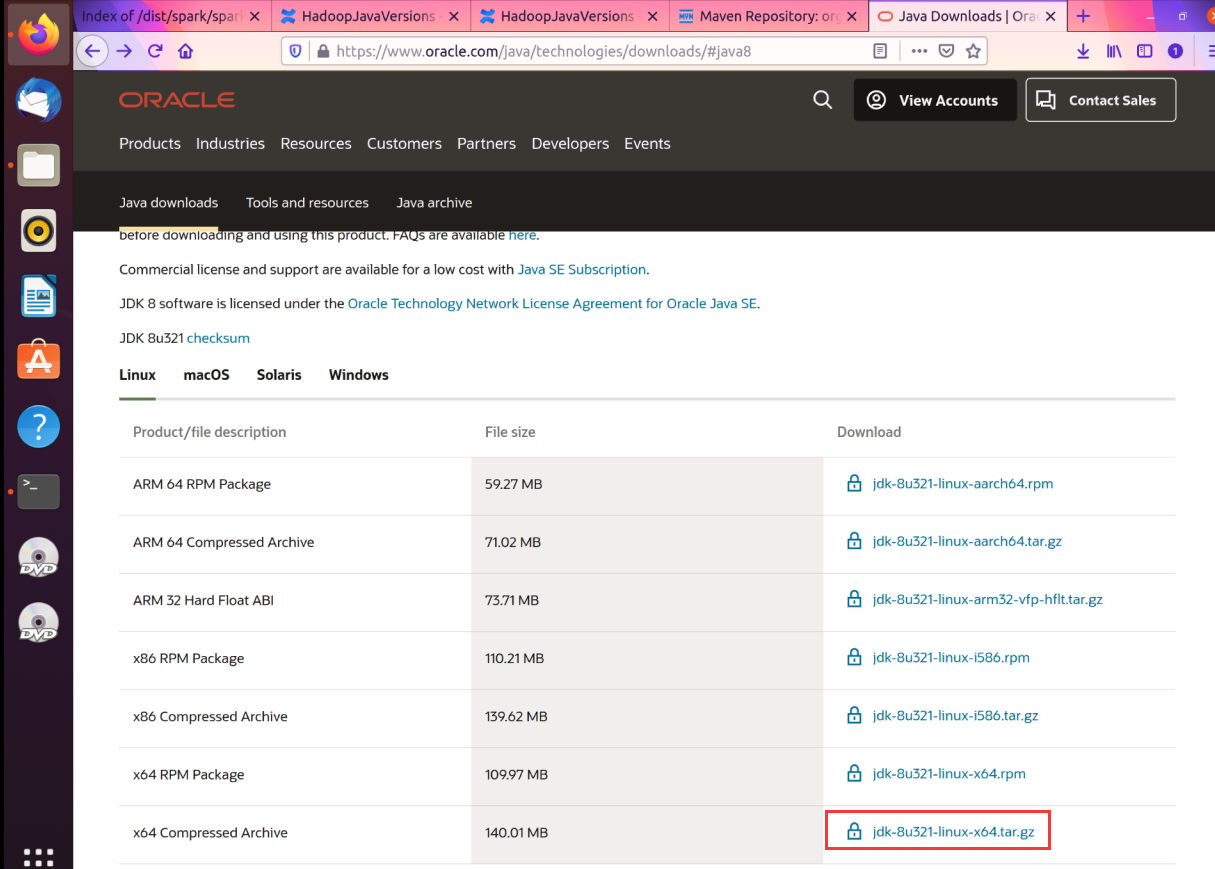Open Help from the dock
The width and height of the screenshot is (1215, 869).
pos(39,427)
